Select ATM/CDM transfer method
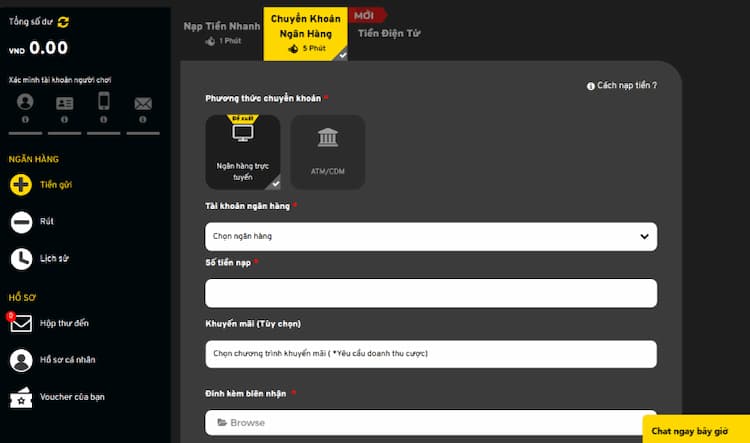The image size is (750, 443). tap(327, 152)
